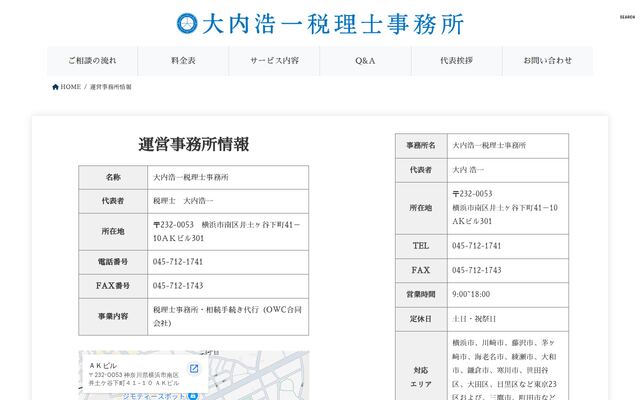Click the 045-712-1741 cell in the main table
Viewport: 640px width, 400px height.
click(228, 262)
